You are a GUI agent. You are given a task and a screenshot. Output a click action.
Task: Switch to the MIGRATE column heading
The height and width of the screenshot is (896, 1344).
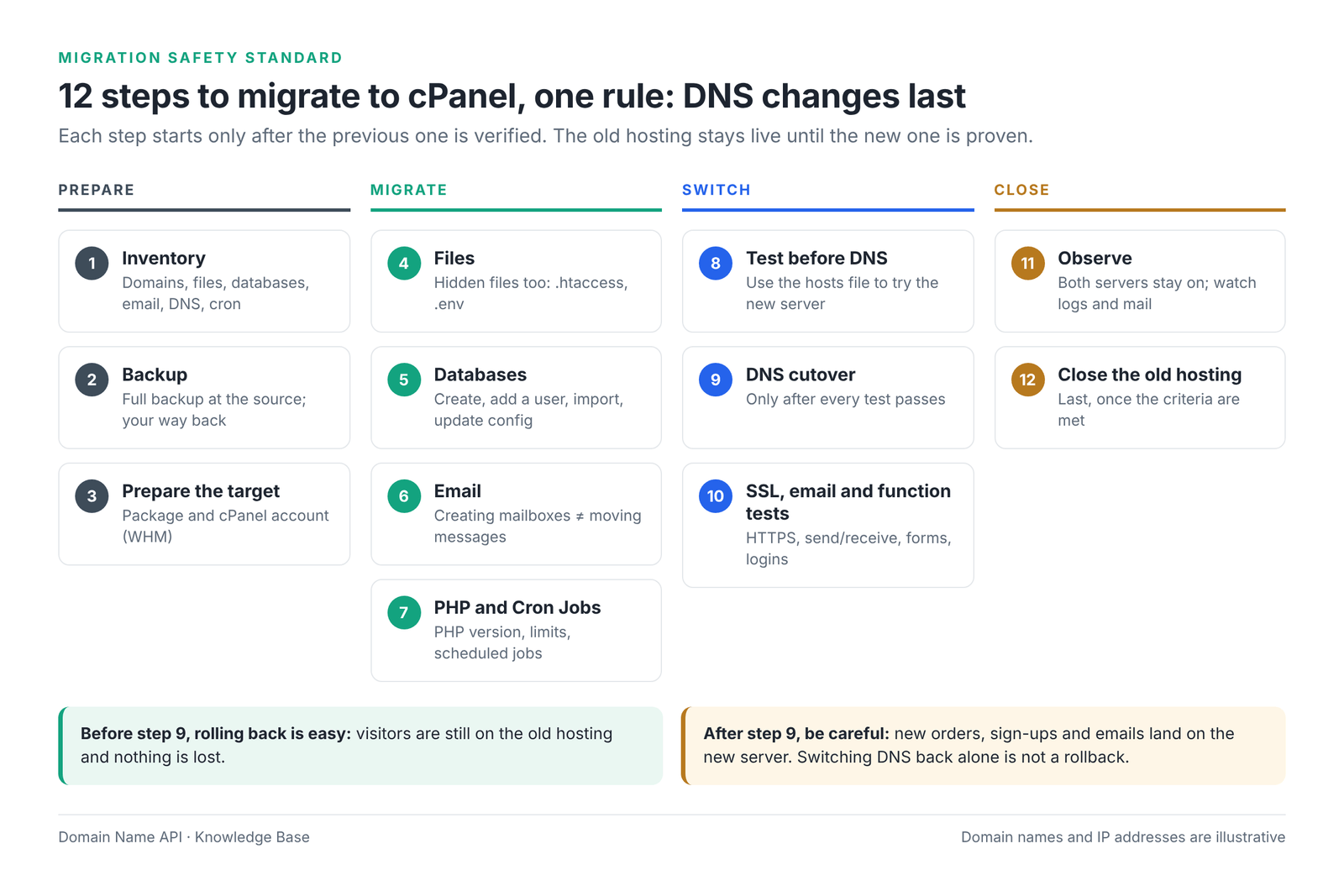click(x=409, y=190)
